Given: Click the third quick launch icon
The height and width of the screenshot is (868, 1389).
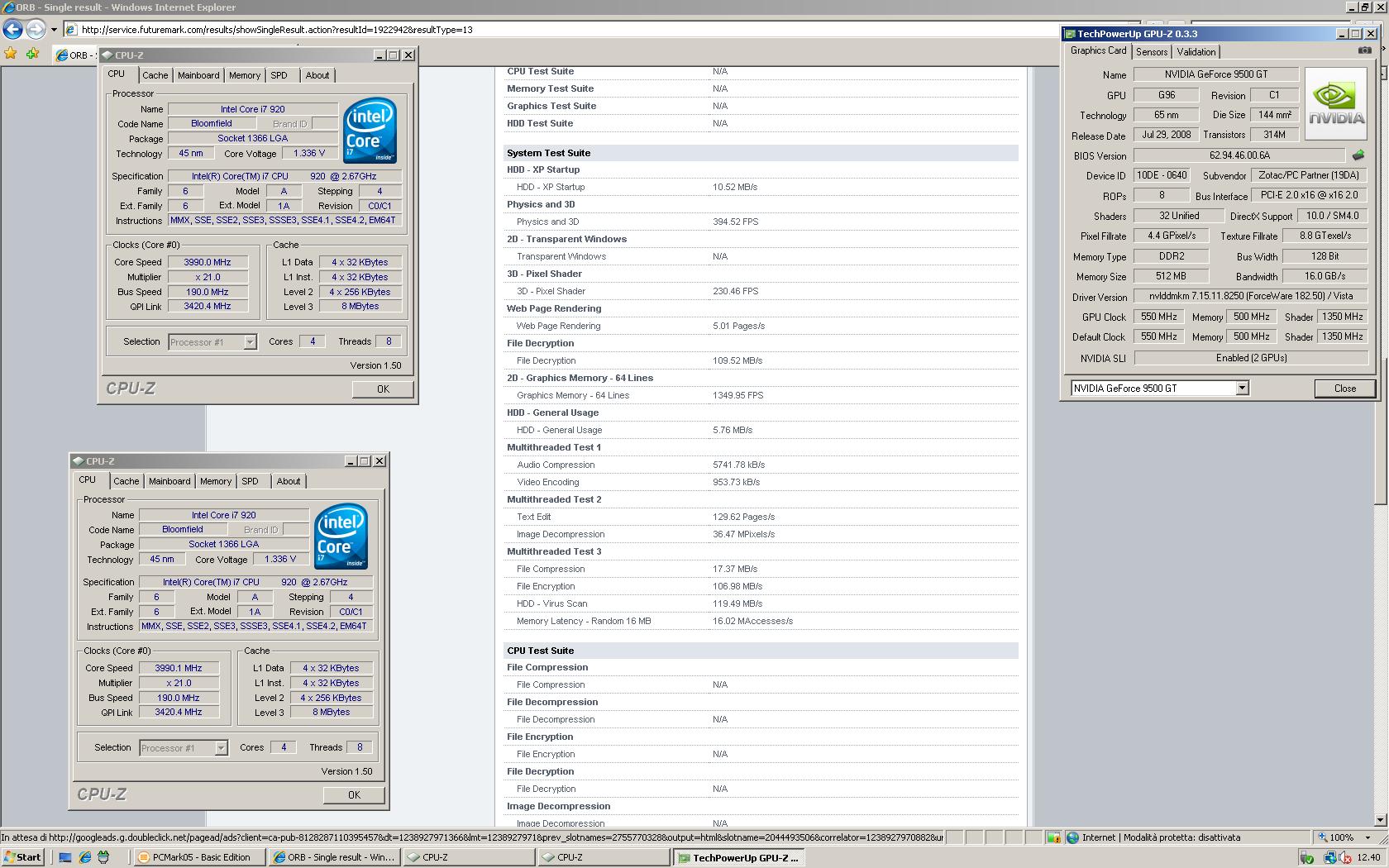Looking at the screenshot, I should (103, 857).
